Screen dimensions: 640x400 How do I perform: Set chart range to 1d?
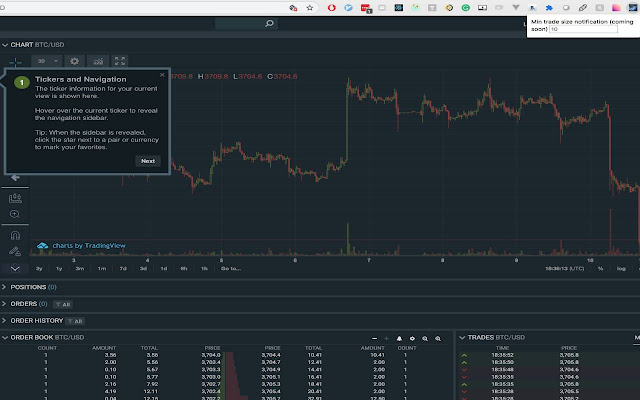164,269
